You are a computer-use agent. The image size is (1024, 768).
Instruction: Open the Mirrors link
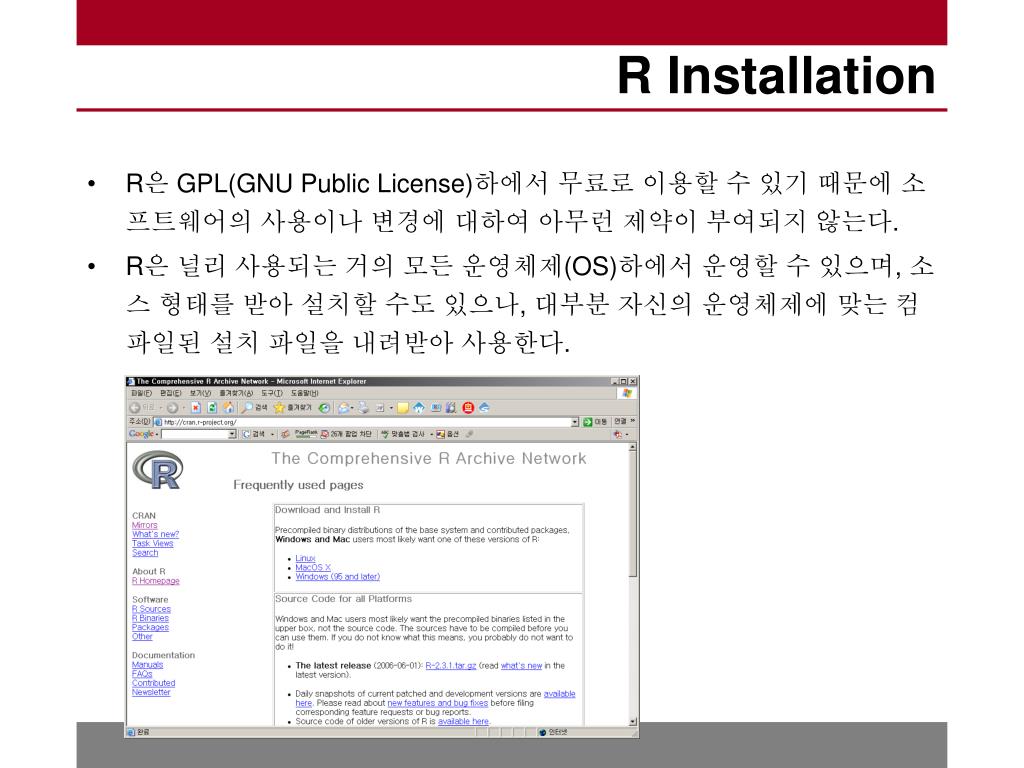pos(144,525)
